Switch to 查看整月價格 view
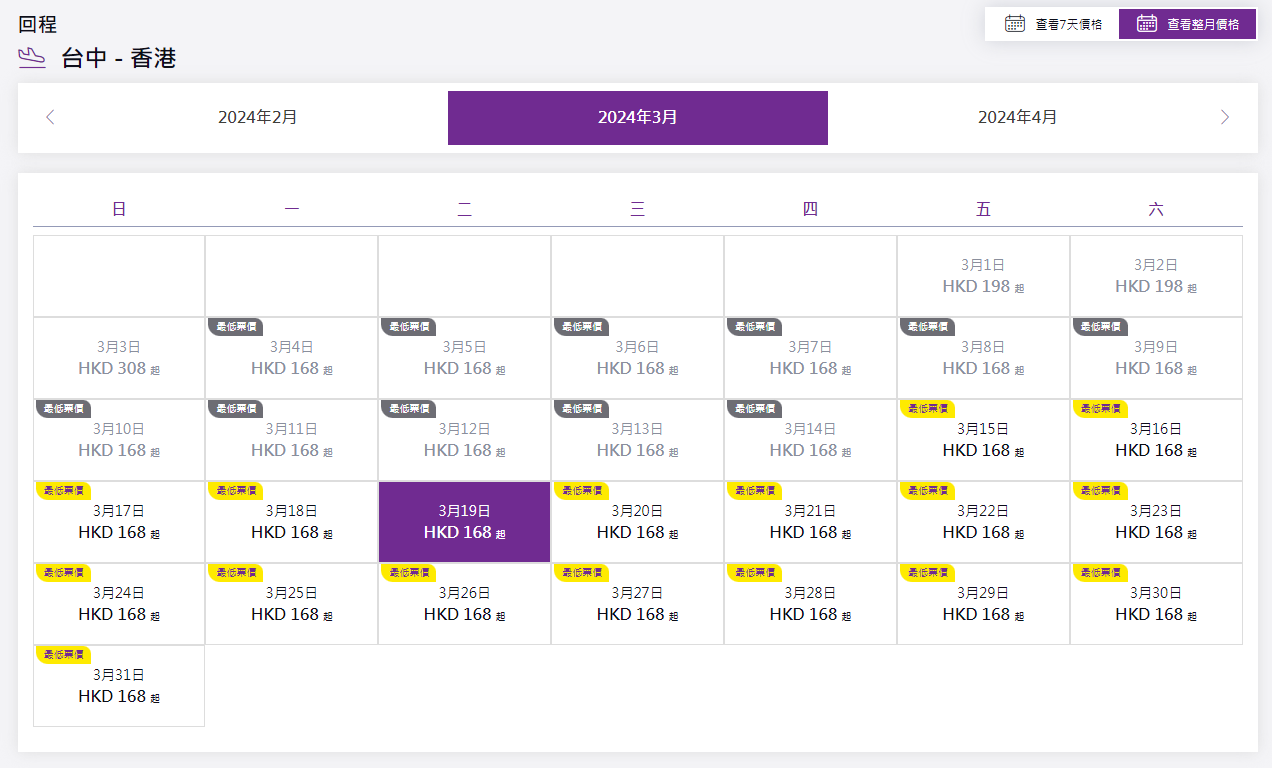 (1188, 24)
